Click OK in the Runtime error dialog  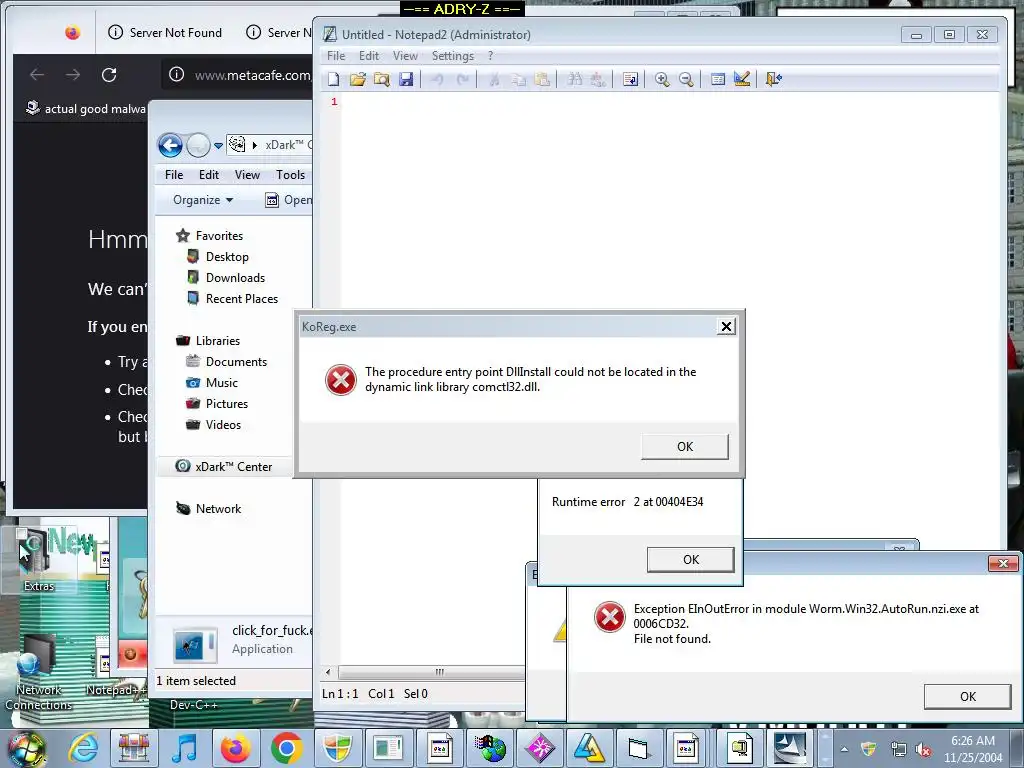click(x=691, y=560)
